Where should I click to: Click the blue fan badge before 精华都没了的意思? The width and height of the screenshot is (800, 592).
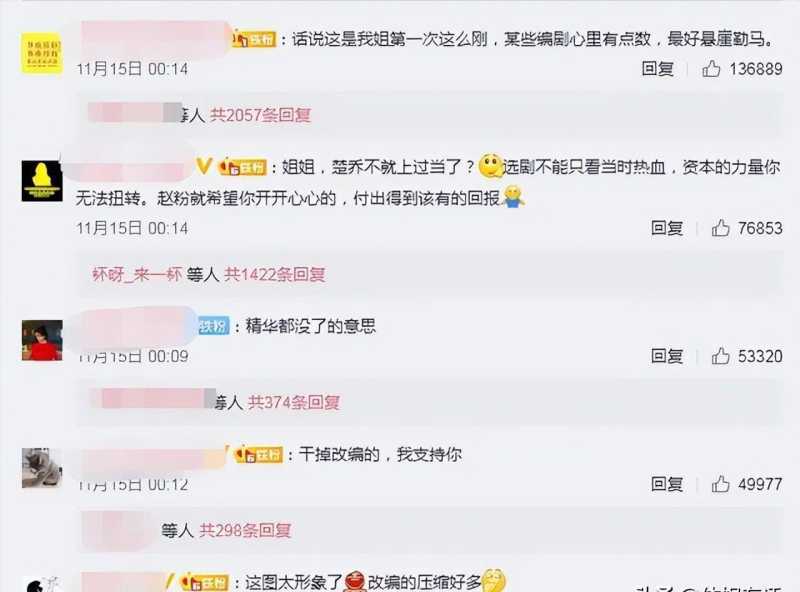coord(214,326)
